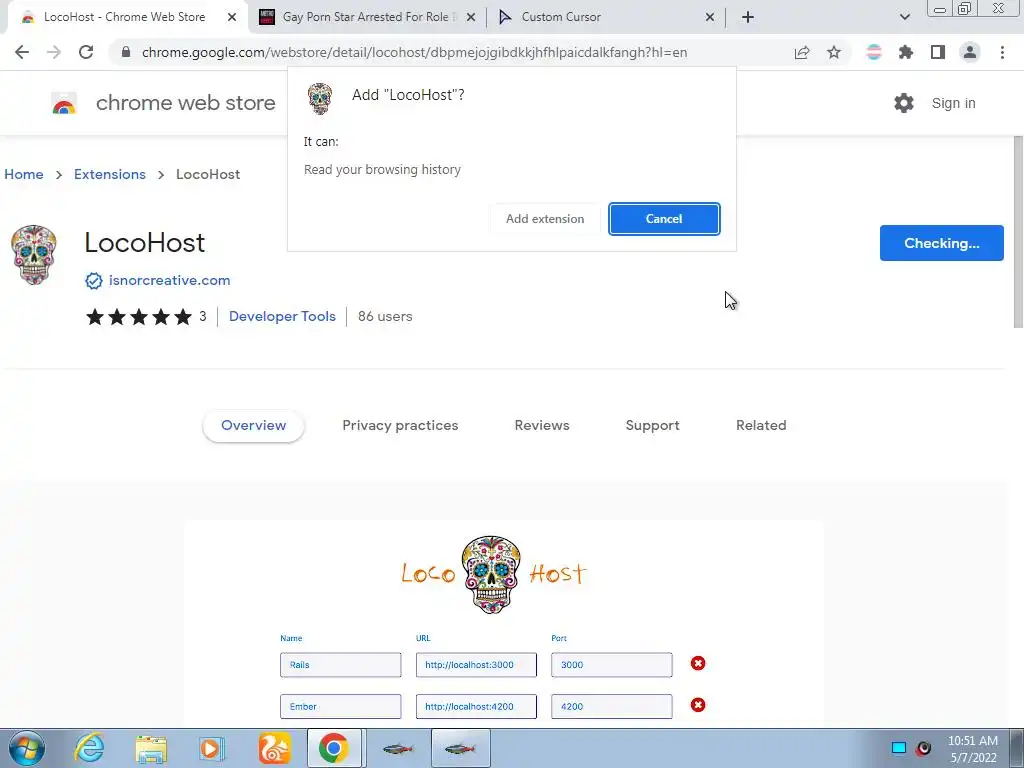
Task: Click the Loco Host skull banner image
Action: click(x=491, y=575)
